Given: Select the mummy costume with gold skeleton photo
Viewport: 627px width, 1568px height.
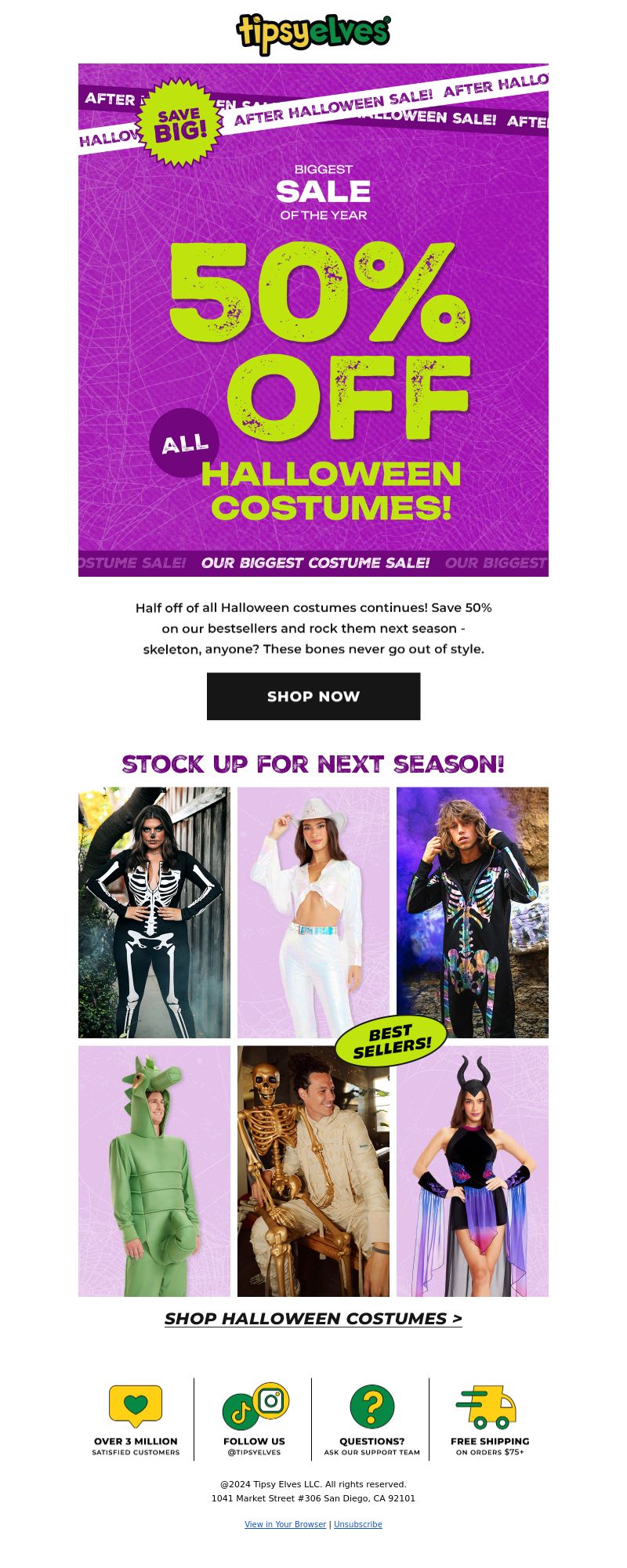Looking at the screenshot, I should pyautogui.click(x=313, y=1171).
